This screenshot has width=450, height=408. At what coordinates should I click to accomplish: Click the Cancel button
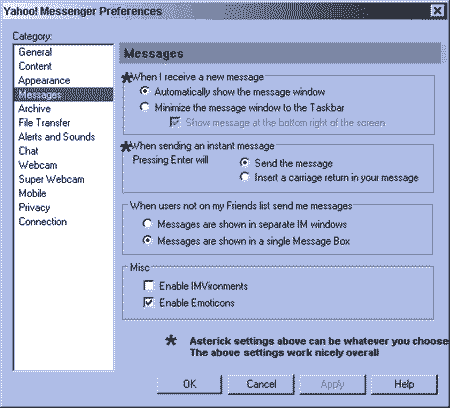(x=261, y=384)
